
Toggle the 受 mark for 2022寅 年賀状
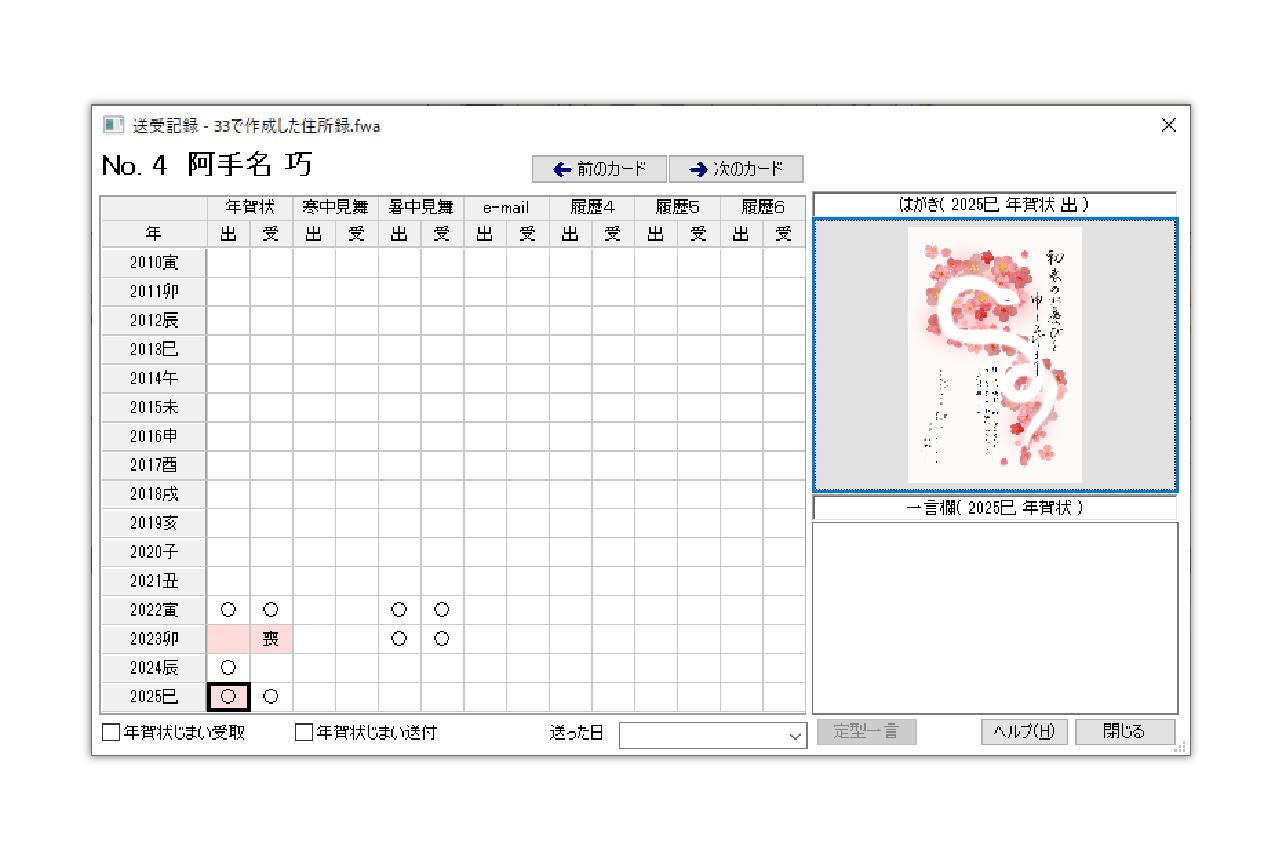(x=270, y=609)
